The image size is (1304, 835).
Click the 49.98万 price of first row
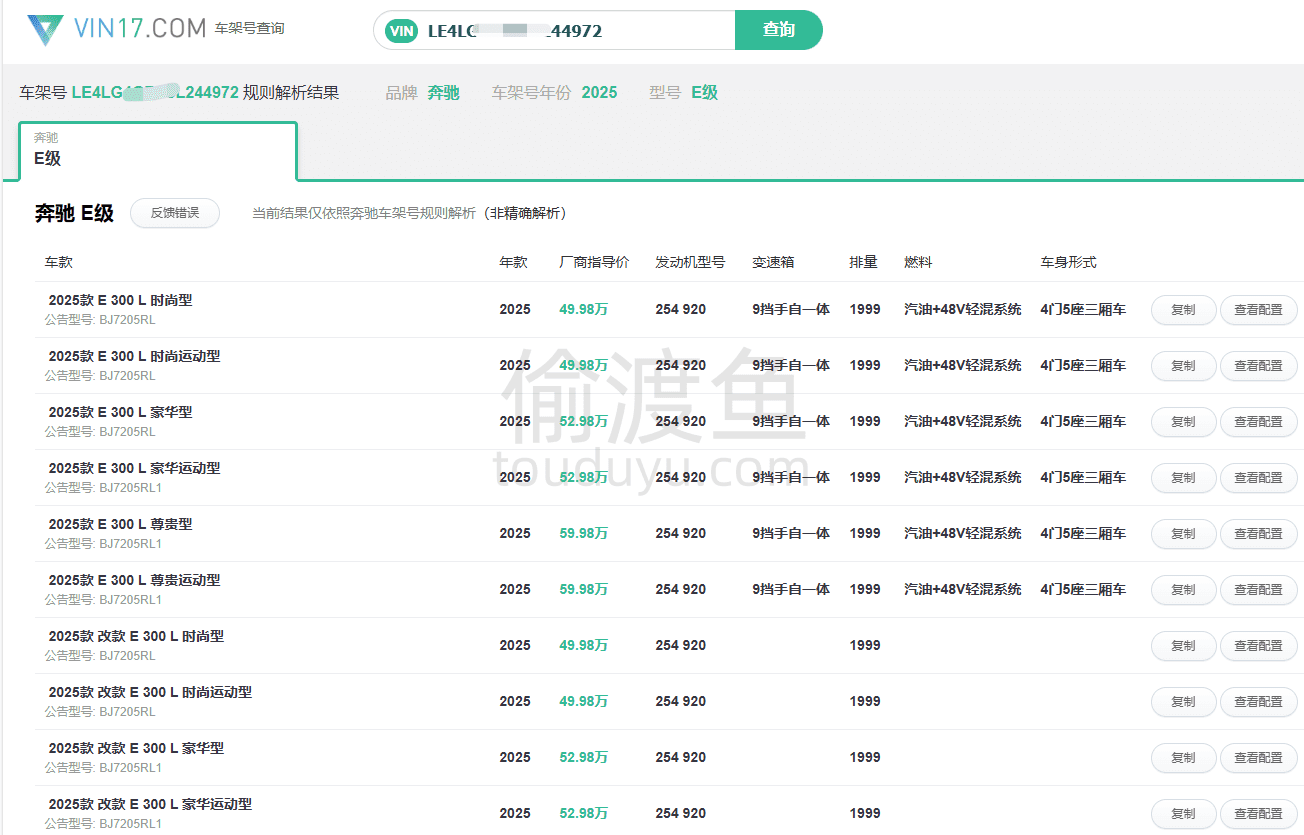pyautogui.click(x=583, y=310)
